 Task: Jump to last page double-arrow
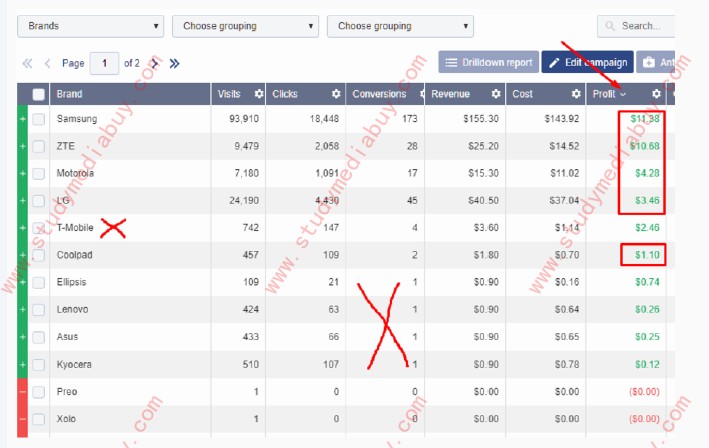[x=174, y=63]
